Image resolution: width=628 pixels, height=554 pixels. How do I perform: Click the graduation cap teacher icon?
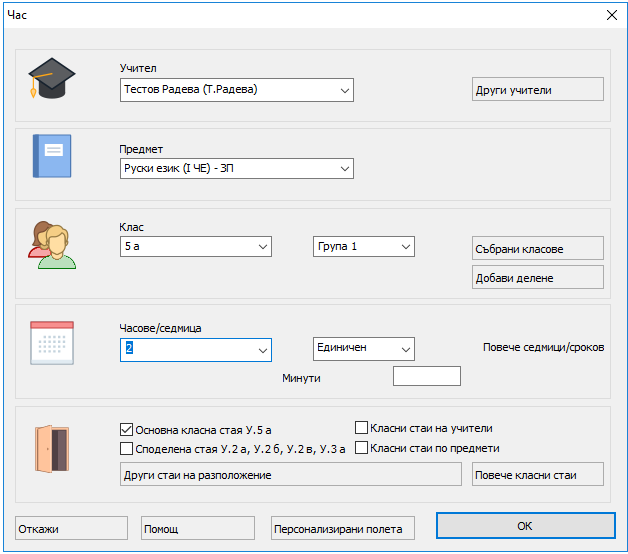(52, 79)
